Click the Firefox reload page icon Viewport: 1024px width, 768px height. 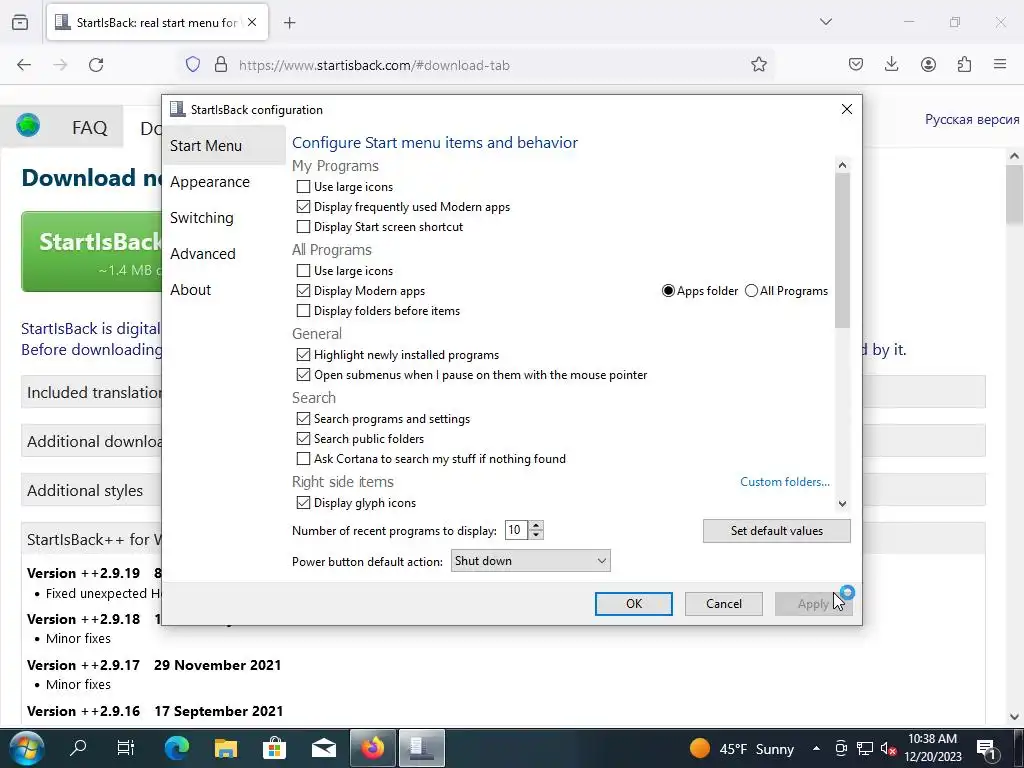(96, 65)
